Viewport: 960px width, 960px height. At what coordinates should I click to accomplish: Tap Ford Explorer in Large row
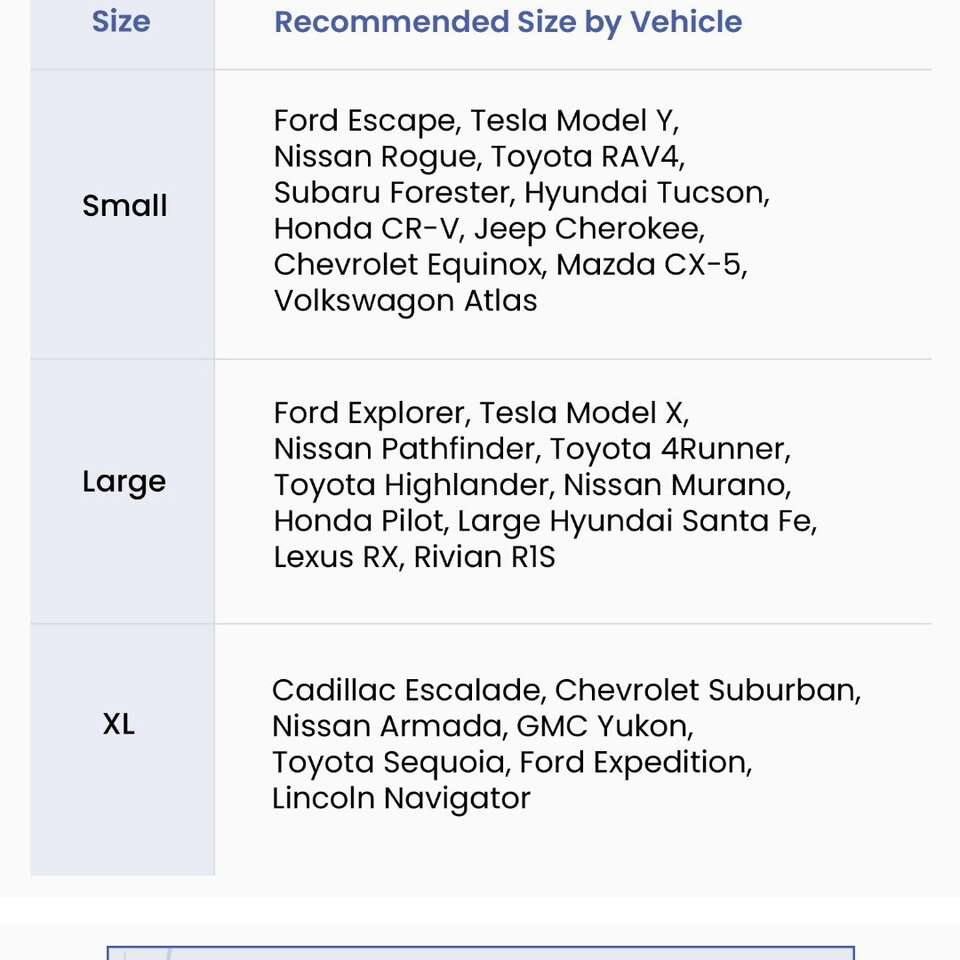click(370, 413)
